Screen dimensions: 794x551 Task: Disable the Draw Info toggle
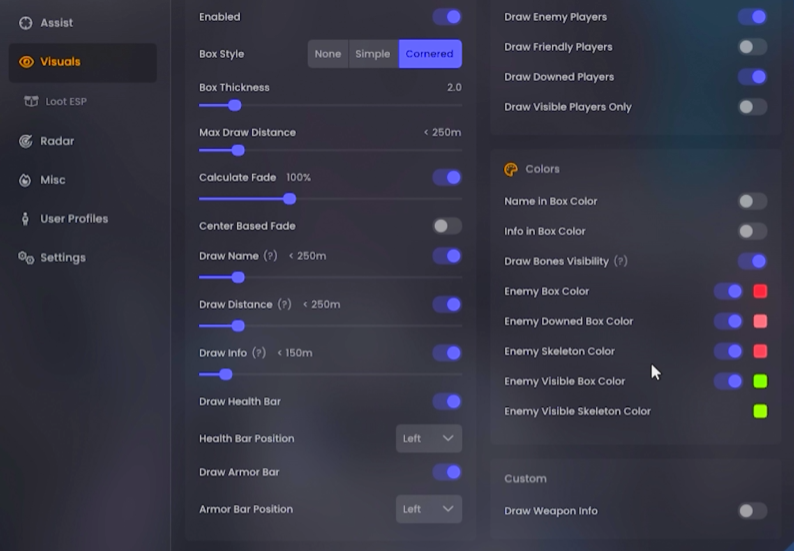click(x=447, y=353)
